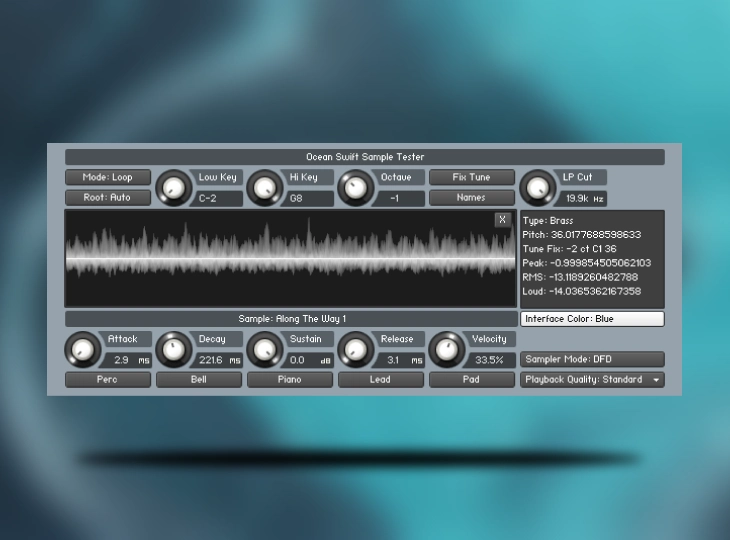730x540 pixels.
Task: Click the Octave knob
Action: pyautogui.click(x=355, y=186)
